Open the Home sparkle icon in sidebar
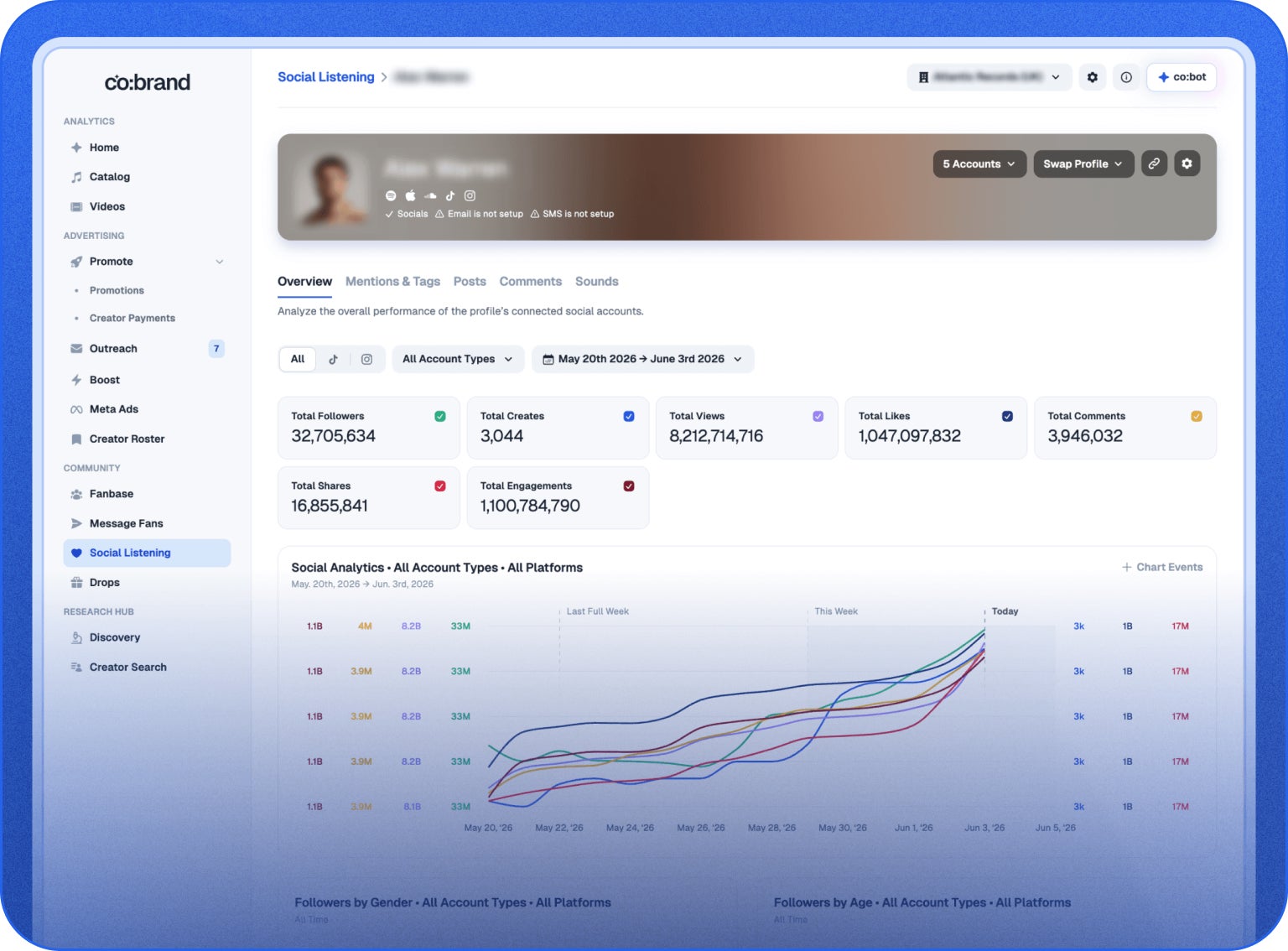Viewport: 1288px width, 951px height. coord(76,148)
